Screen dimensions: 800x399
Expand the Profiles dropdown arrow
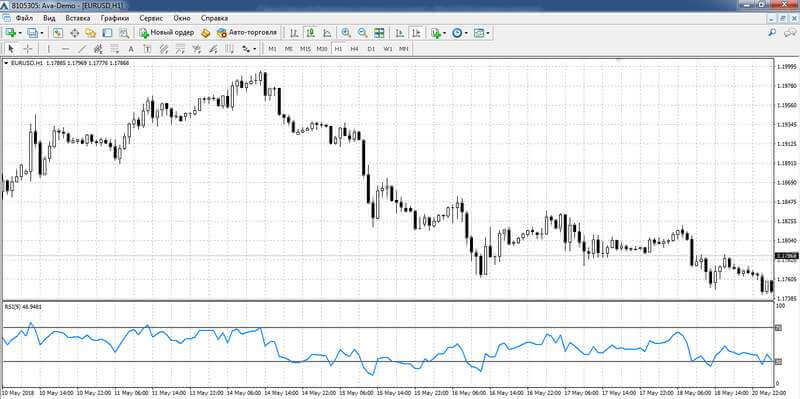tap(42, 33)
